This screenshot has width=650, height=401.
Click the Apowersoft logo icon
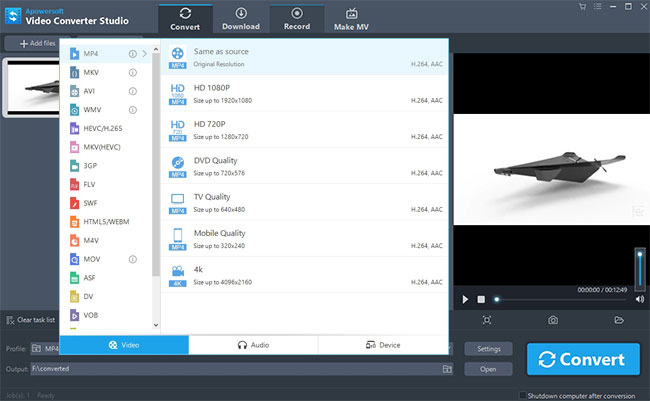coord(13,16)
